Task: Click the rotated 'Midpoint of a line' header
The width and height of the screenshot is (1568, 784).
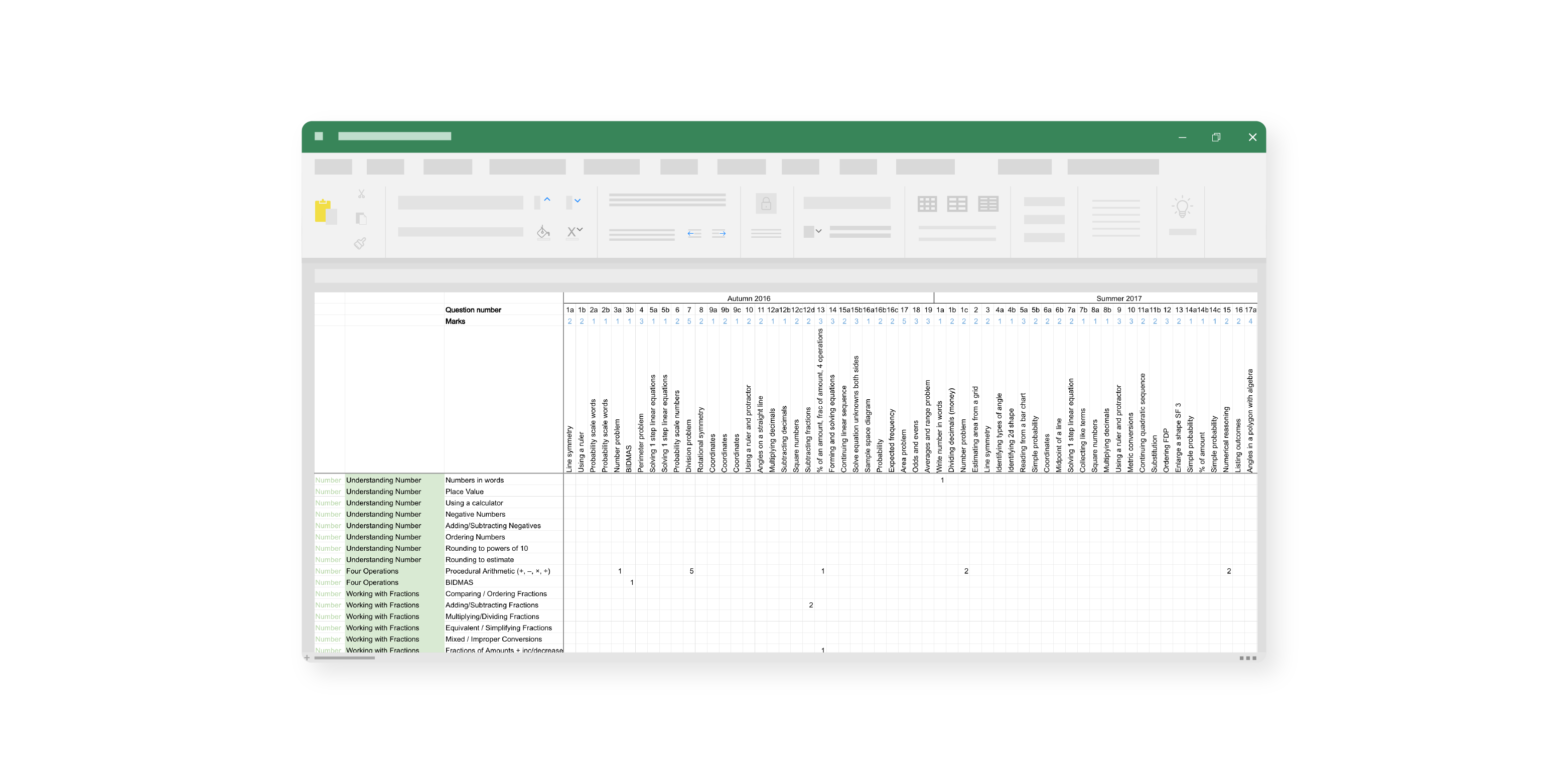Action: (x=1059, y=445)
